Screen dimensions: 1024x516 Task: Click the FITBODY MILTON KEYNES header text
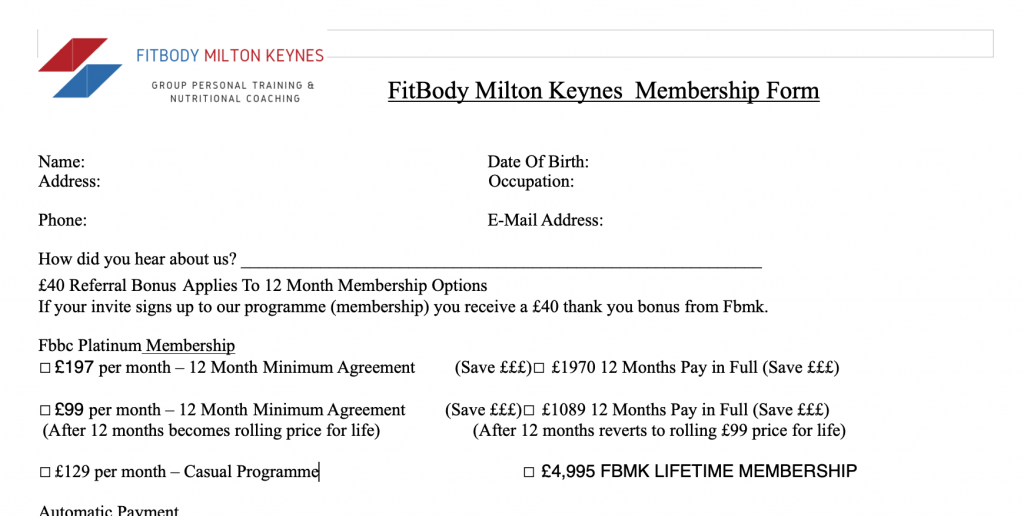coord(230,56)
